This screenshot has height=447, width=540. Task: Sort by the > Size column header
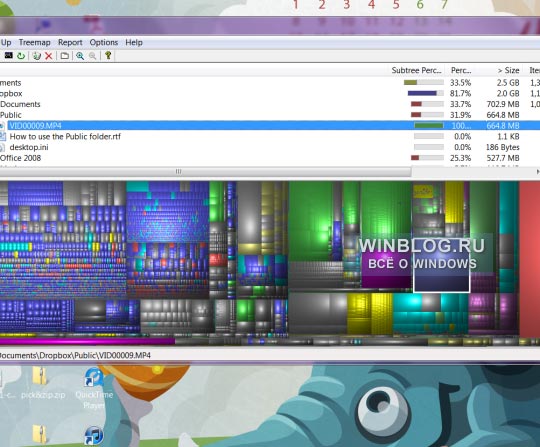508,70
